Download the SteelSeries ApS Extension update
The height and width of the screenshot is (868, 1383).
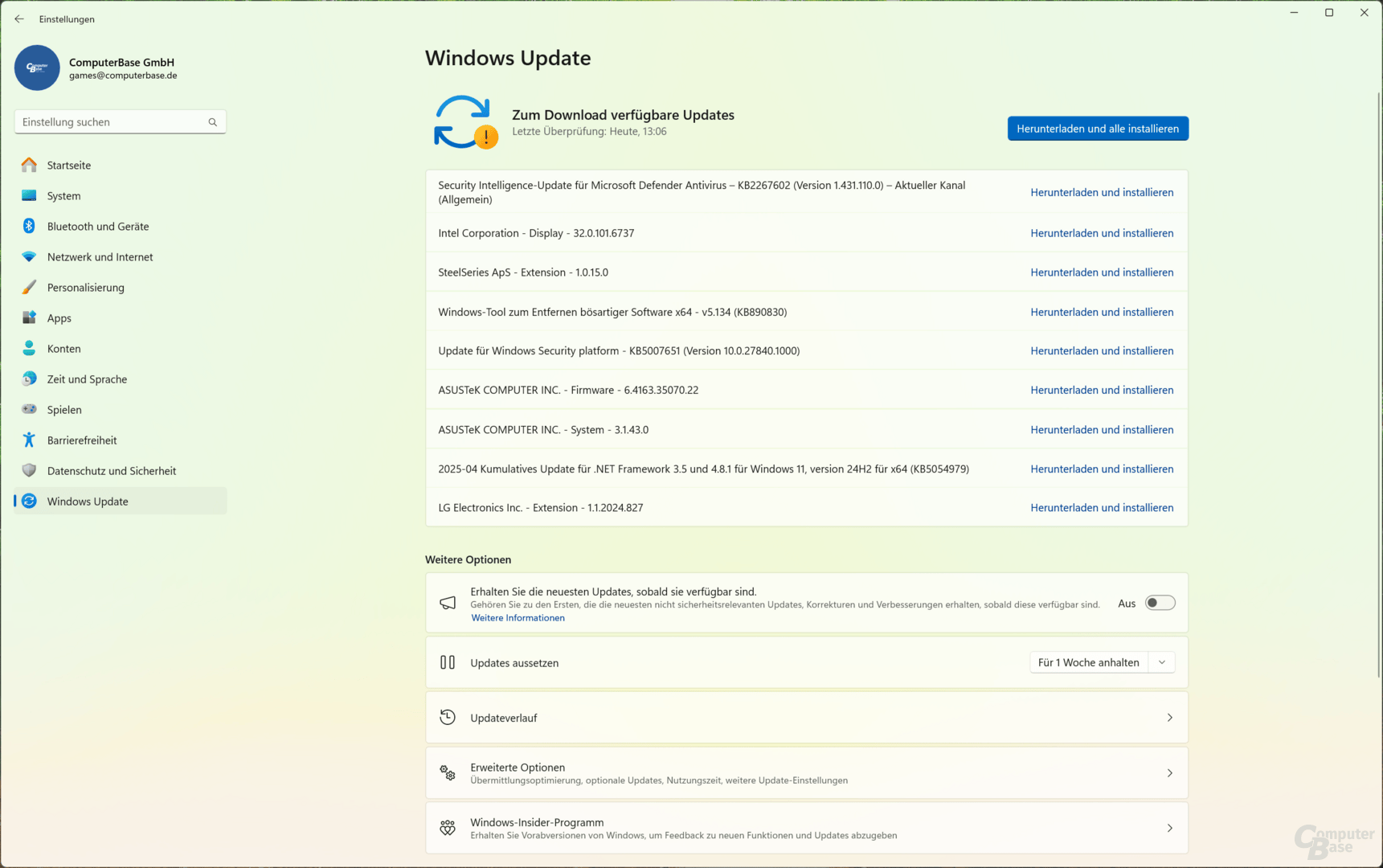coord(1102,272)
